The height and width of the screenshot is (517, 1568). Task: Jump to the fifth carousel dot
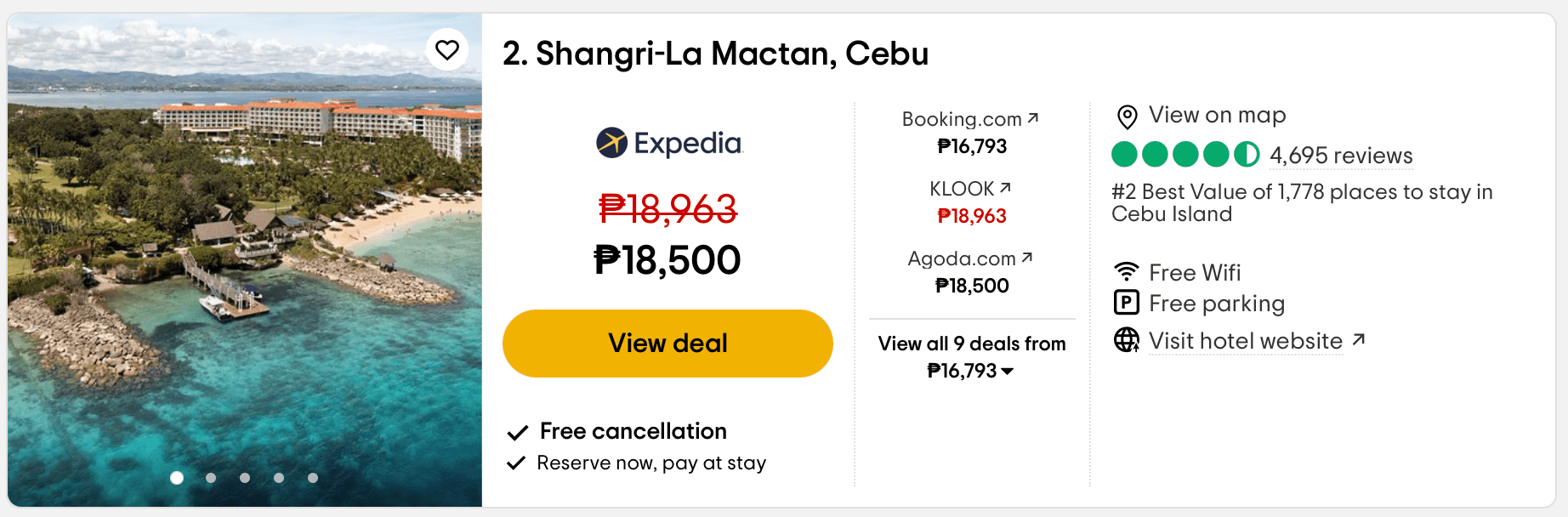[313, 478]
